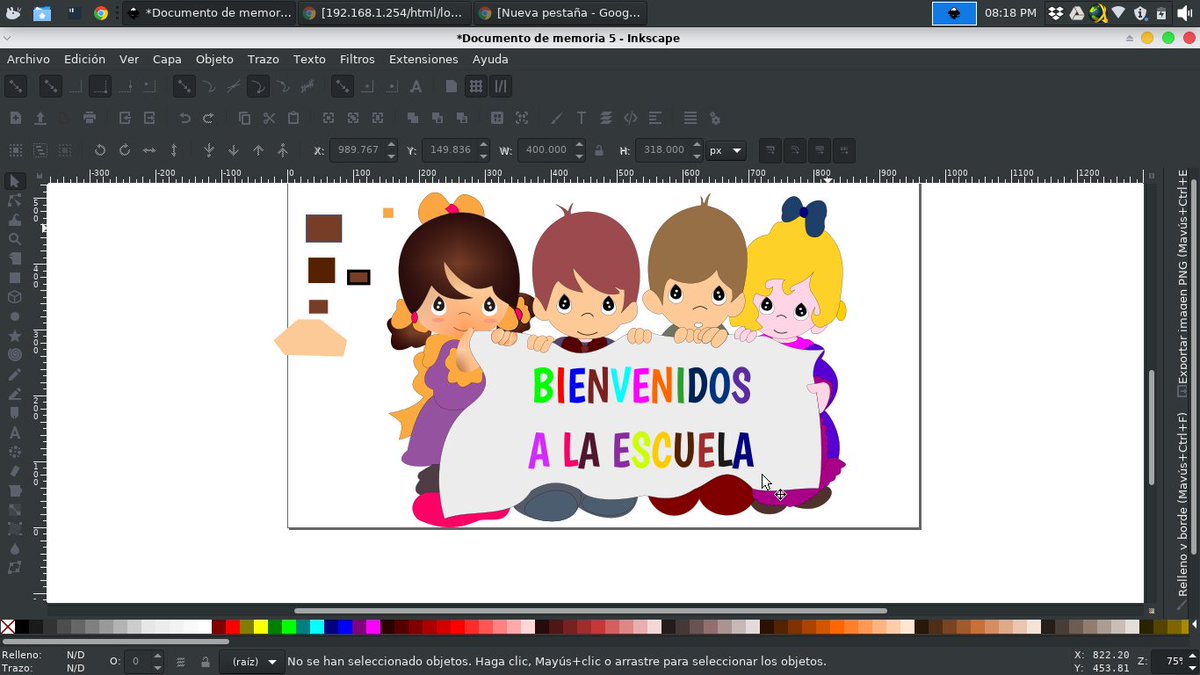Toggle layer lock in status bar
Image resolution: width=1200 pixels, height=675 pixels.
click(205, 662)
